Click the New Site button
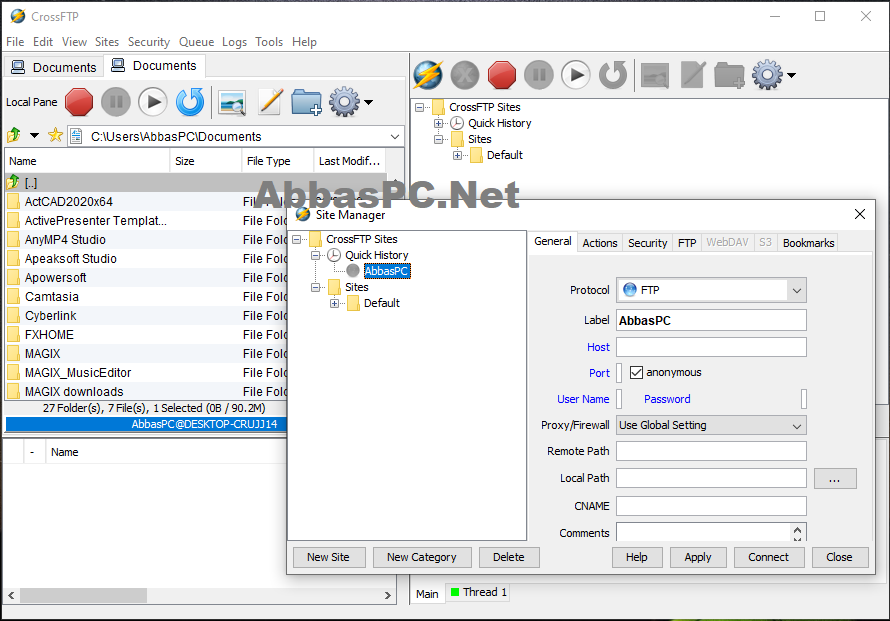 click(x=329, y=557)
